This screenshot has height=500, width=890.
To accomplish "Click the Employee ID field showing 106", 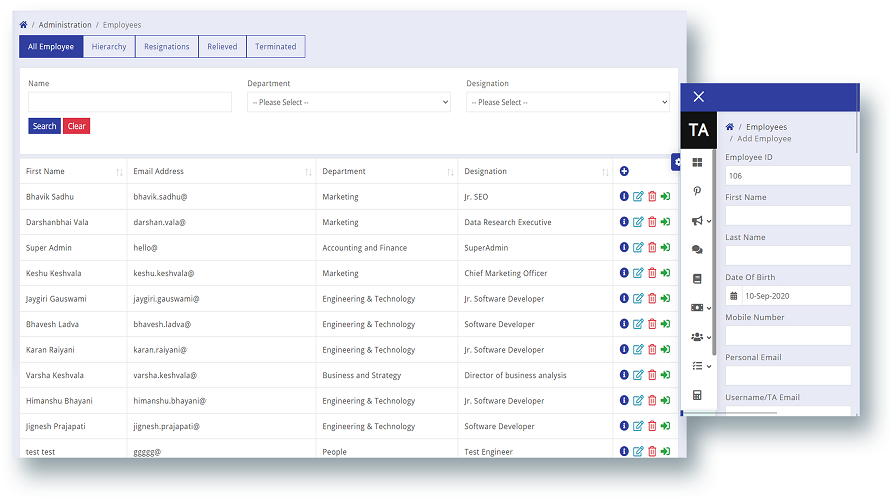I will click(x=788, y=175).
